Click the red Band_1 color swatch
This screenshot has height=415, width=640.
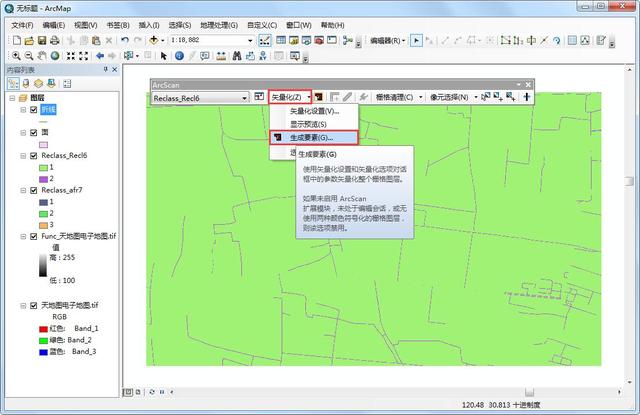[43, 329]
